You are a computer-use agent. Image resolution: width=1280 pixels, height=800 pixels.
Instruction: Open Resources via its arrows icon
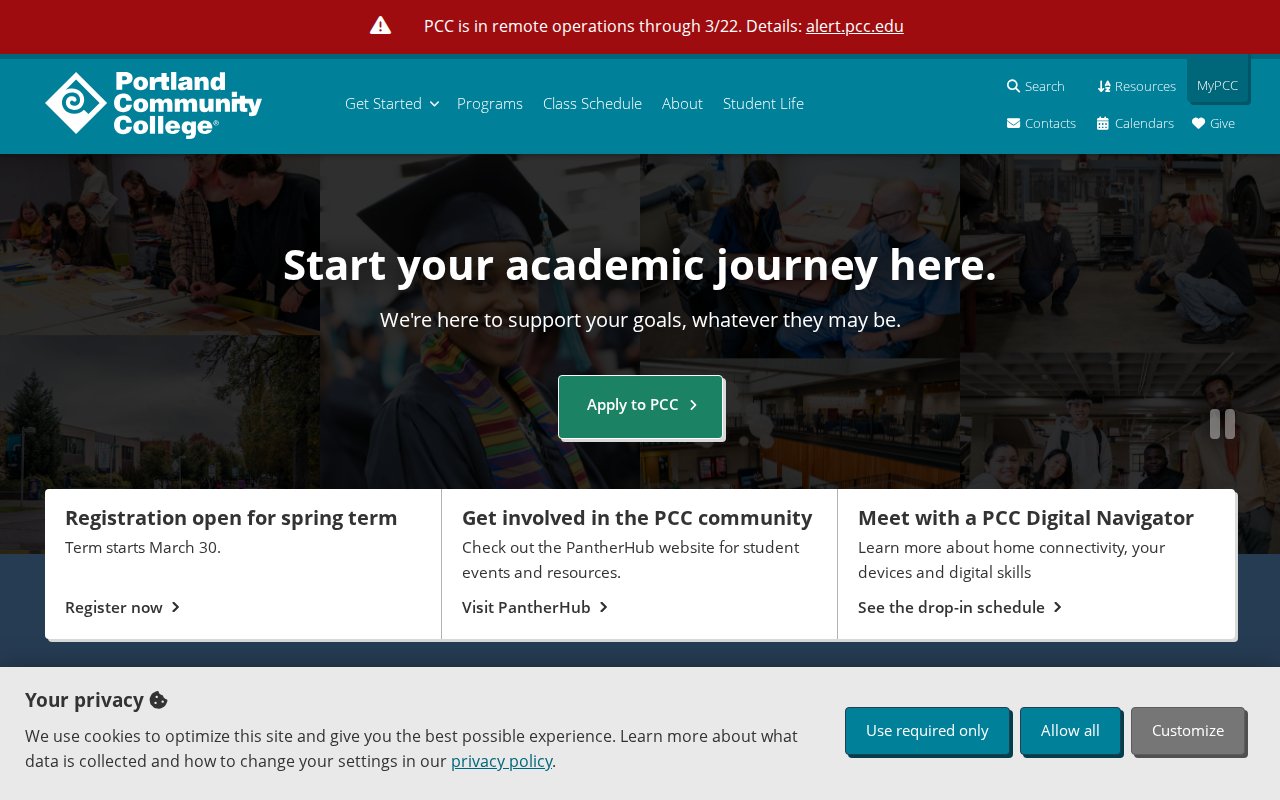coord(1104,86)
